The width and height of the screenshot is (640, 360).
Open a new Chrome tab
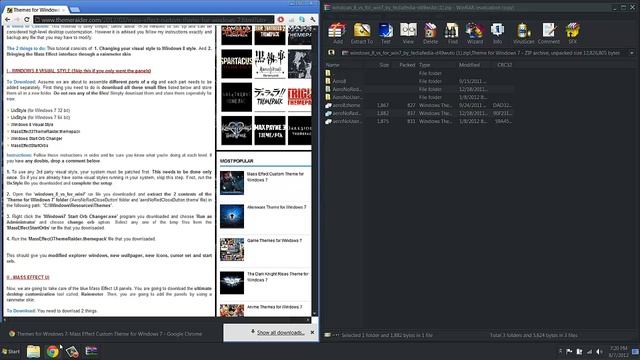[x=75, y=9]
